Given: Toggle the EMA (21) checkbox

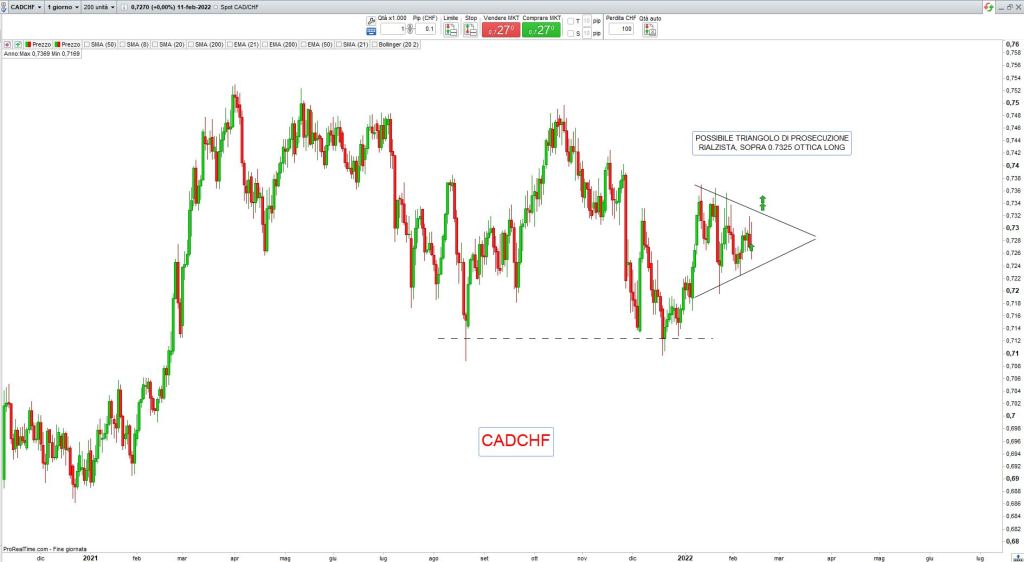Looking at the screenshot, I should coord(230,44).
